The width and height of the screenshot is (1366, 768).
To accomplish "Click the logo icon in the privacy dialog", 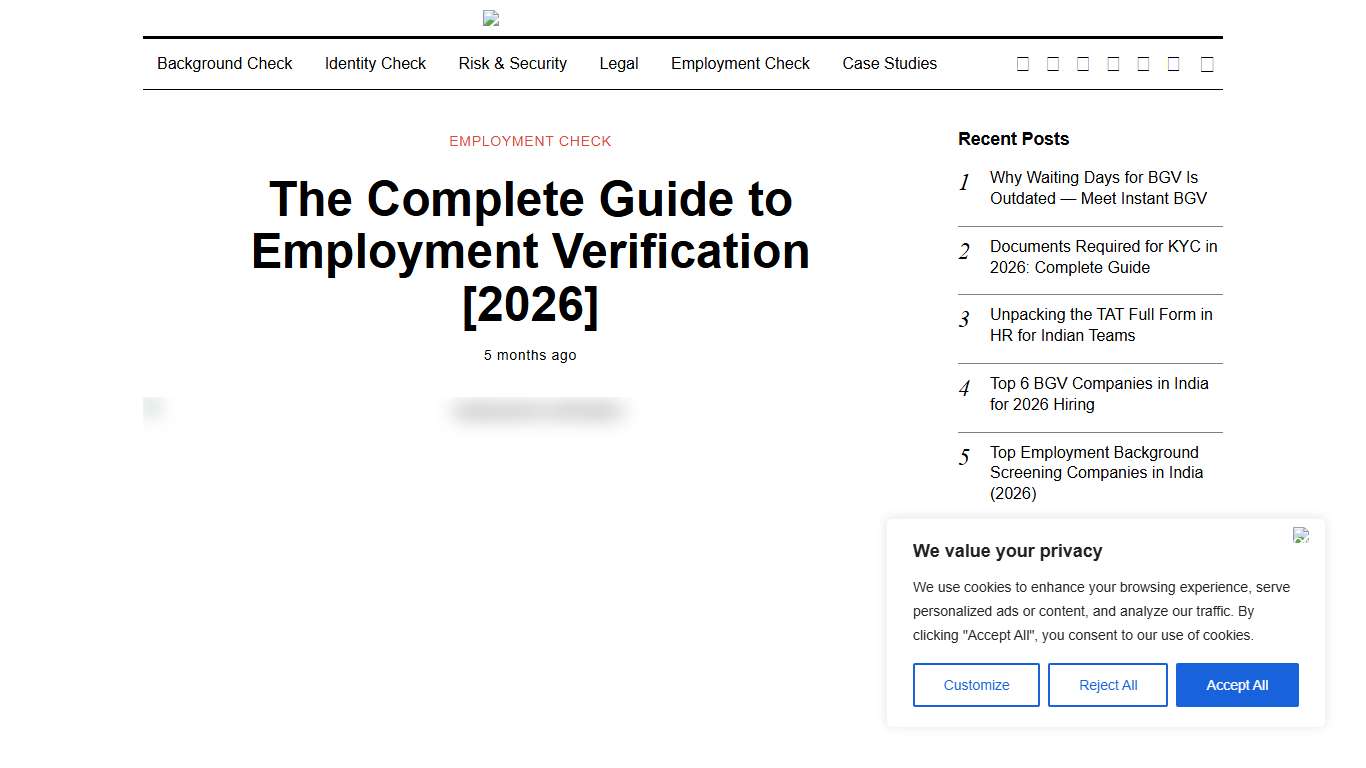I will click(x=1300, y=536).
